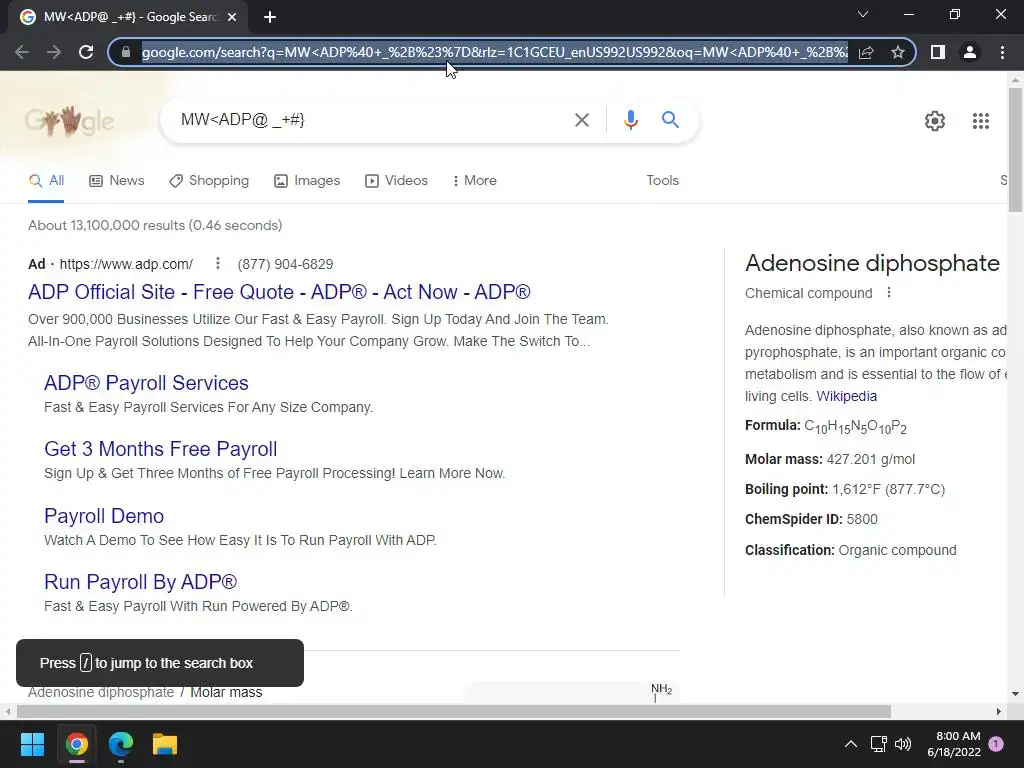This screenshot has width=1024, height=768.
Task: Switch to the News tab
Action: point(117,181)
